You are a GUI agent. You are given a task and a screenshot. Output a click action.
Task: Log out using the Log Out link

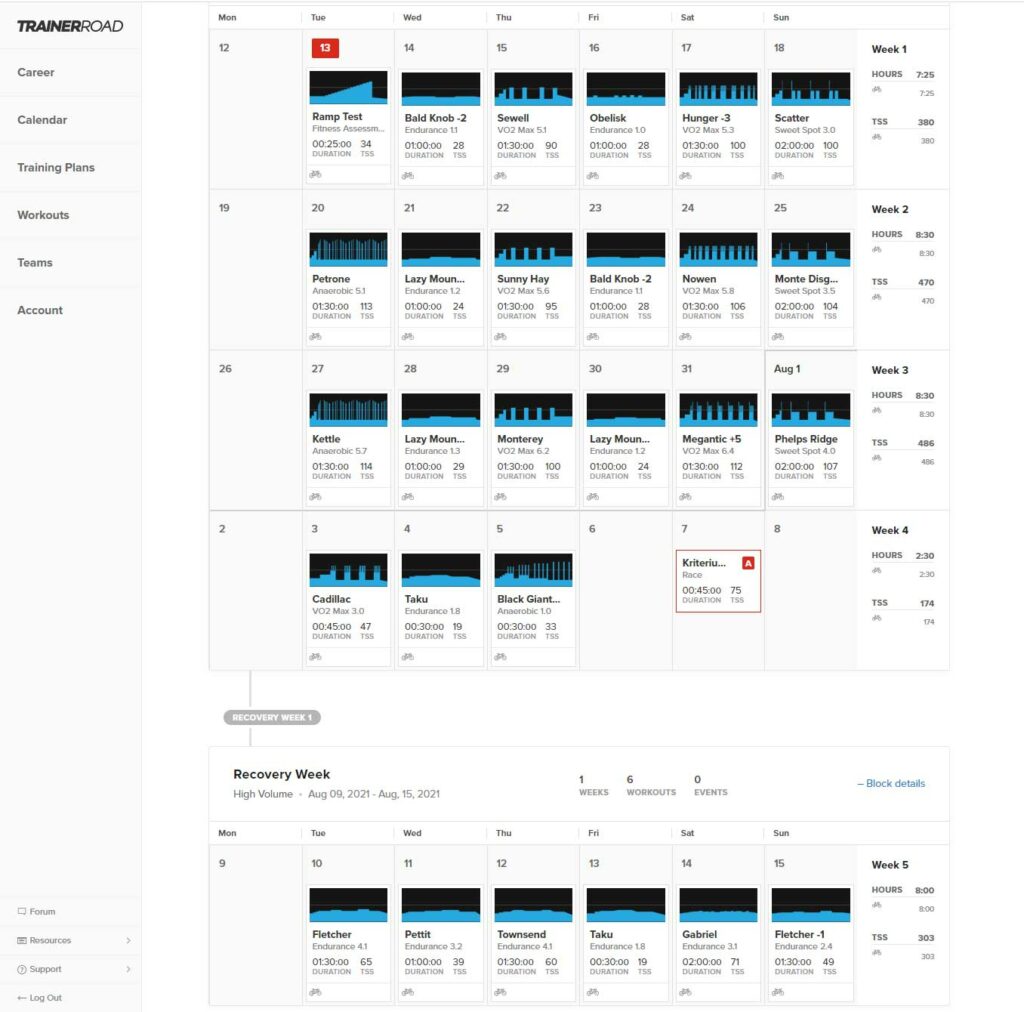(x=40, y=998)
